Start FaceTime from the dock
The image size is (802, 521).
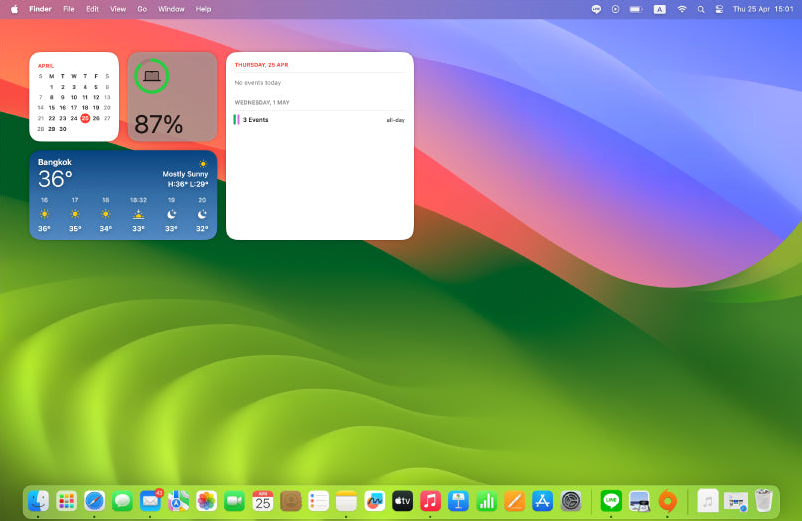click(234, 501)
